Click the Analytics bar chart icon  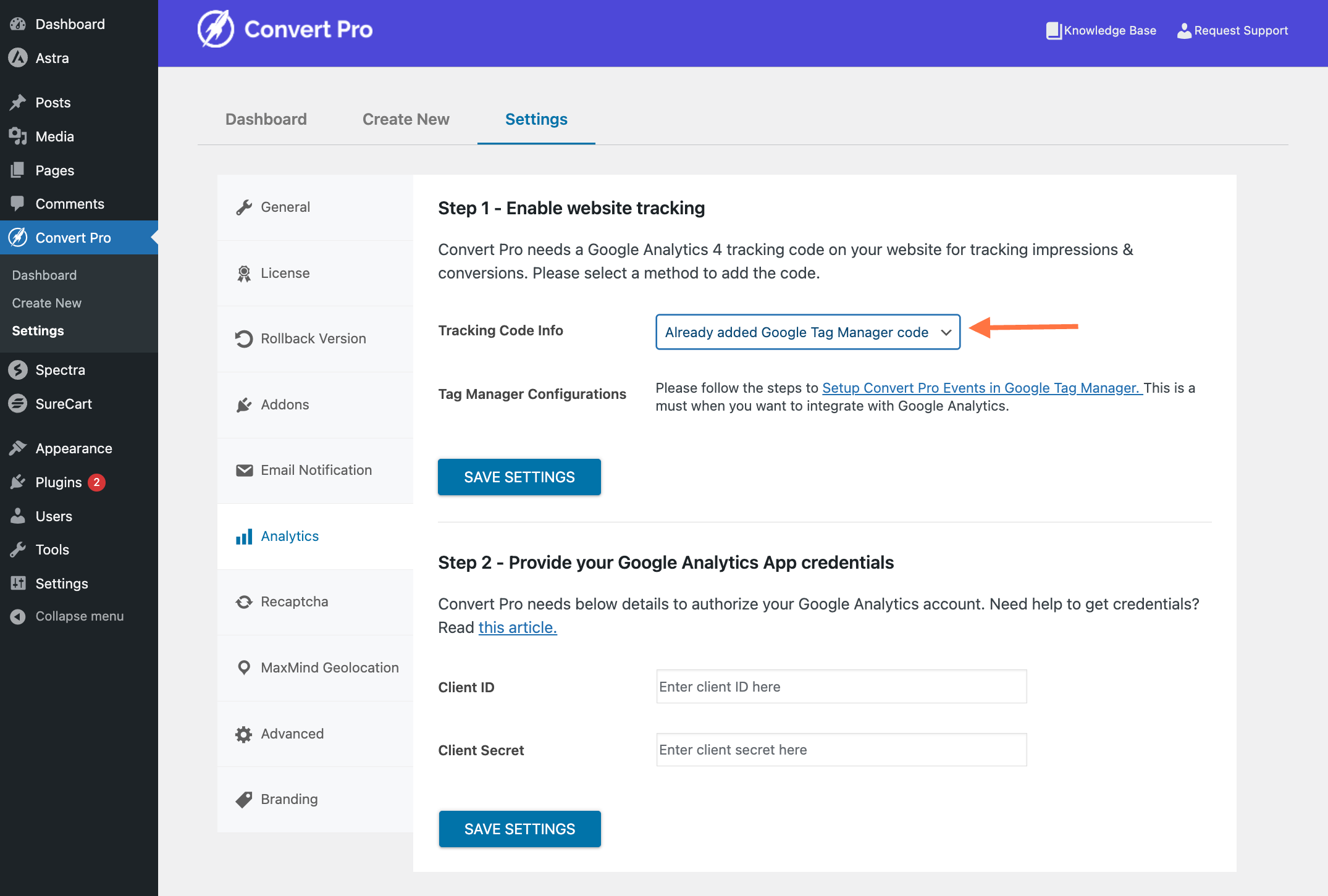click(244, 537)
